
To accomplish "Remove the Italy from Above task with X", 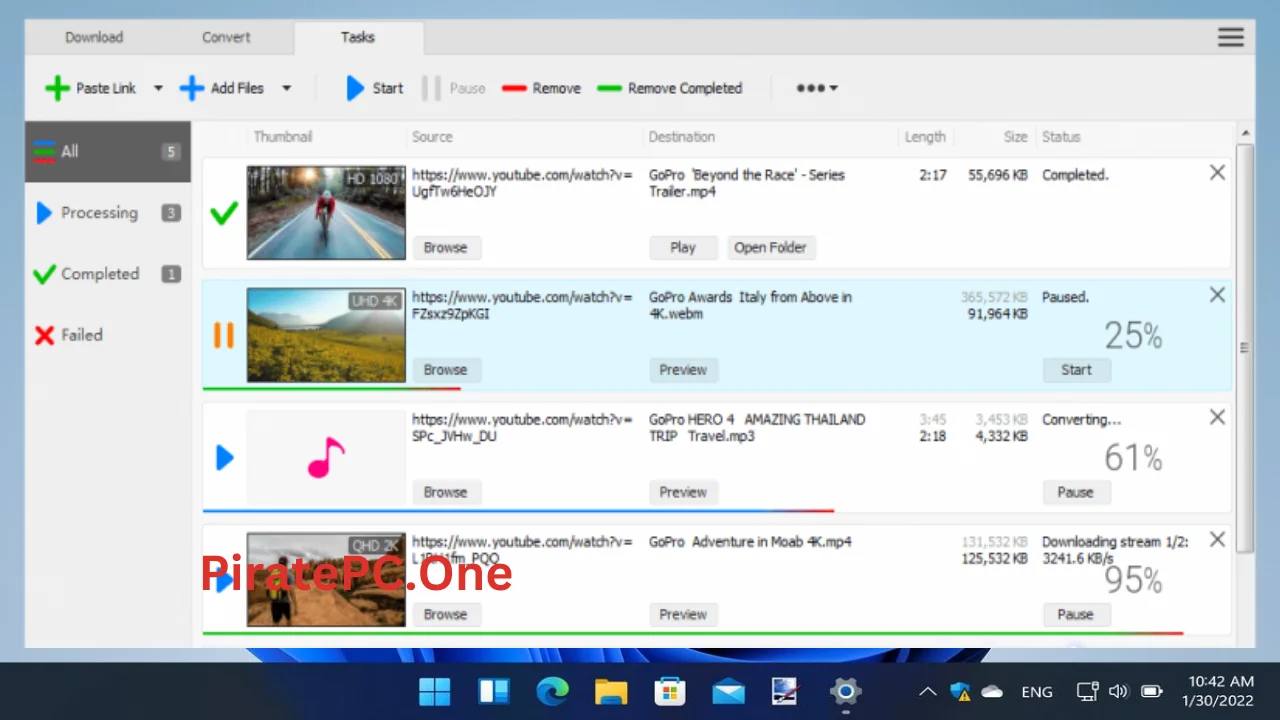I will (1217, 295).
